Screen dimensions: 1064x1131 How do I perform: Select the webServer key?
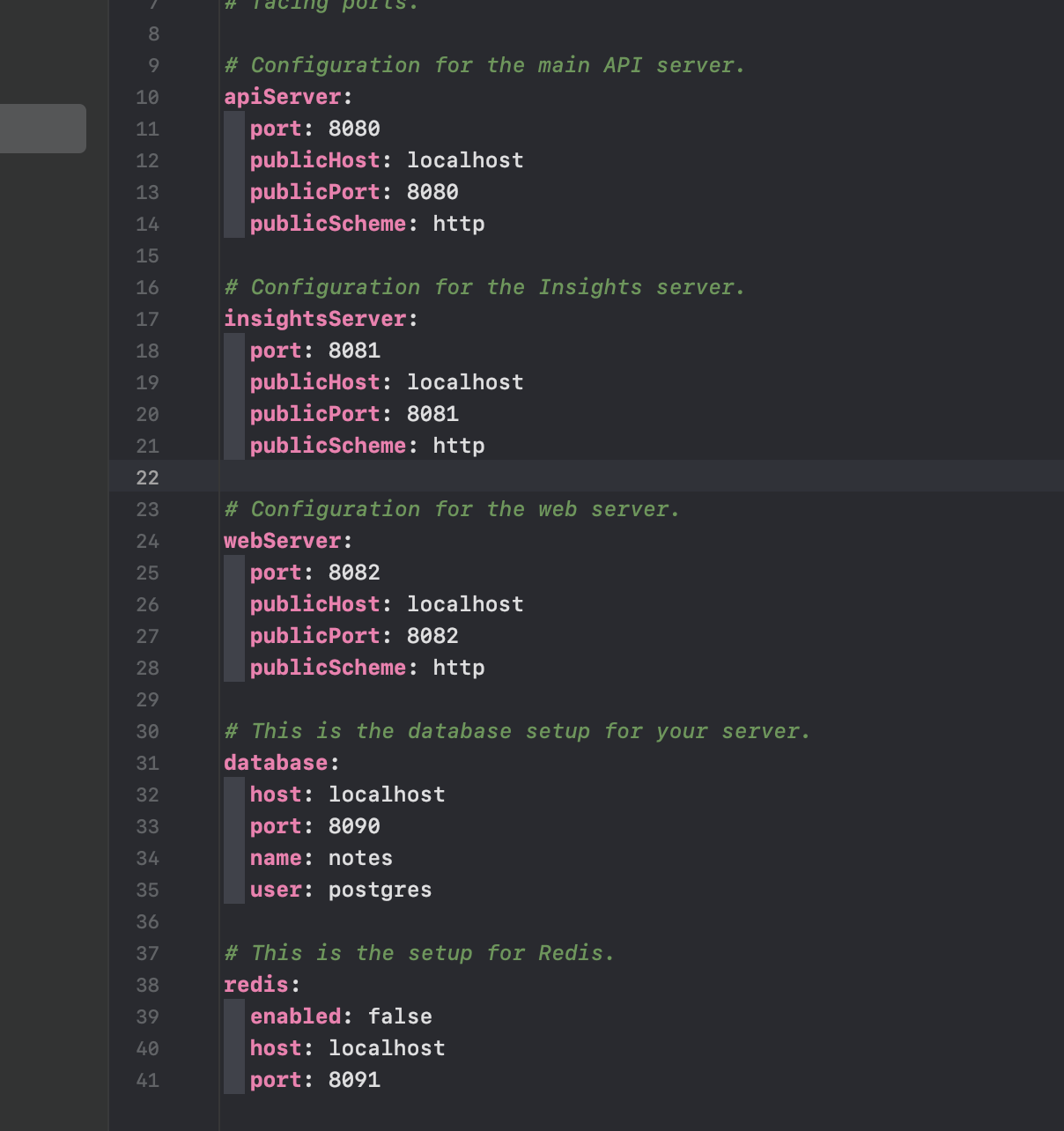282,541
